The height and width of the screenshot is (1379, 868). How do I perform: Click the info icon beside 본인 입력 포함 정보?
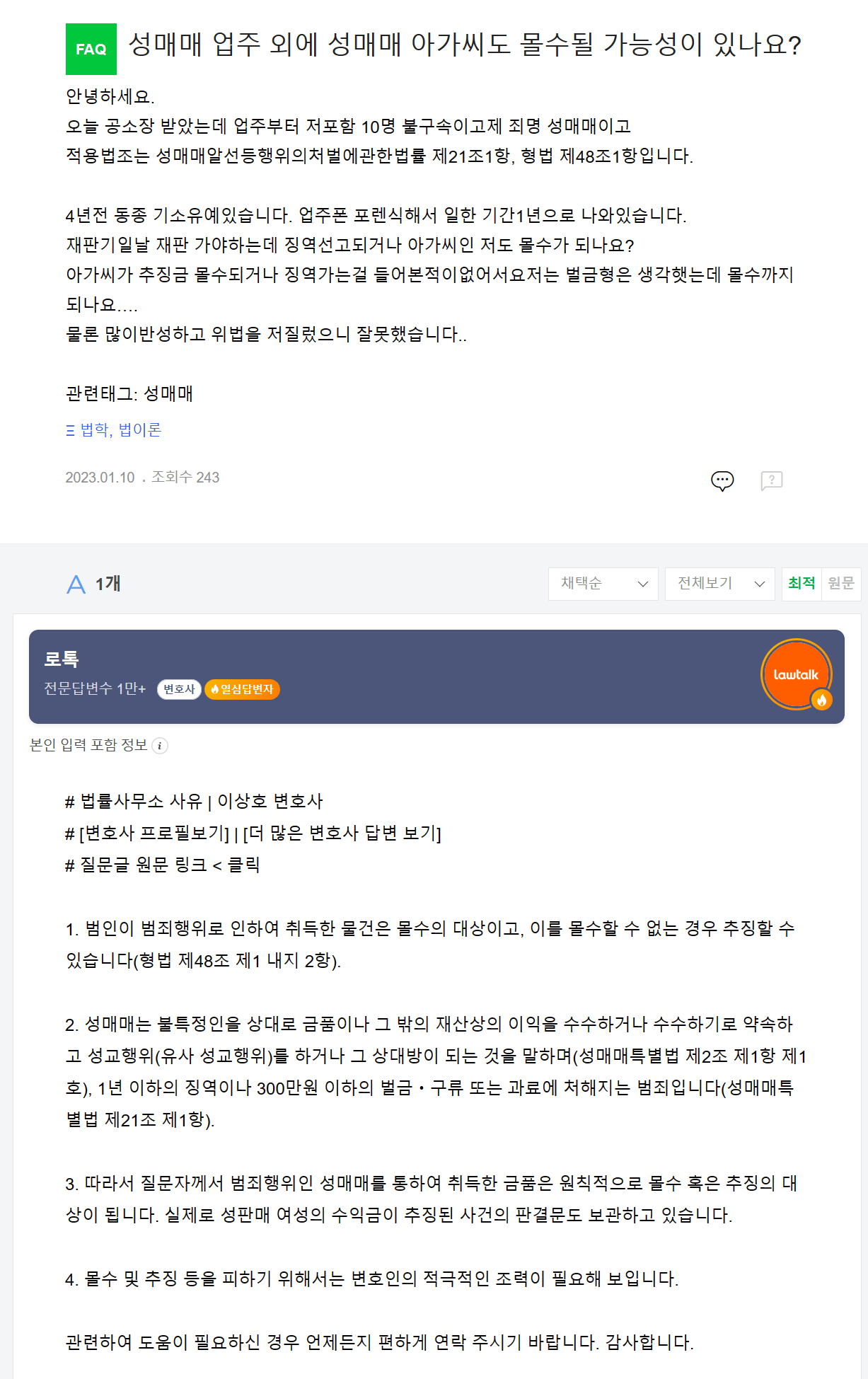160,746
